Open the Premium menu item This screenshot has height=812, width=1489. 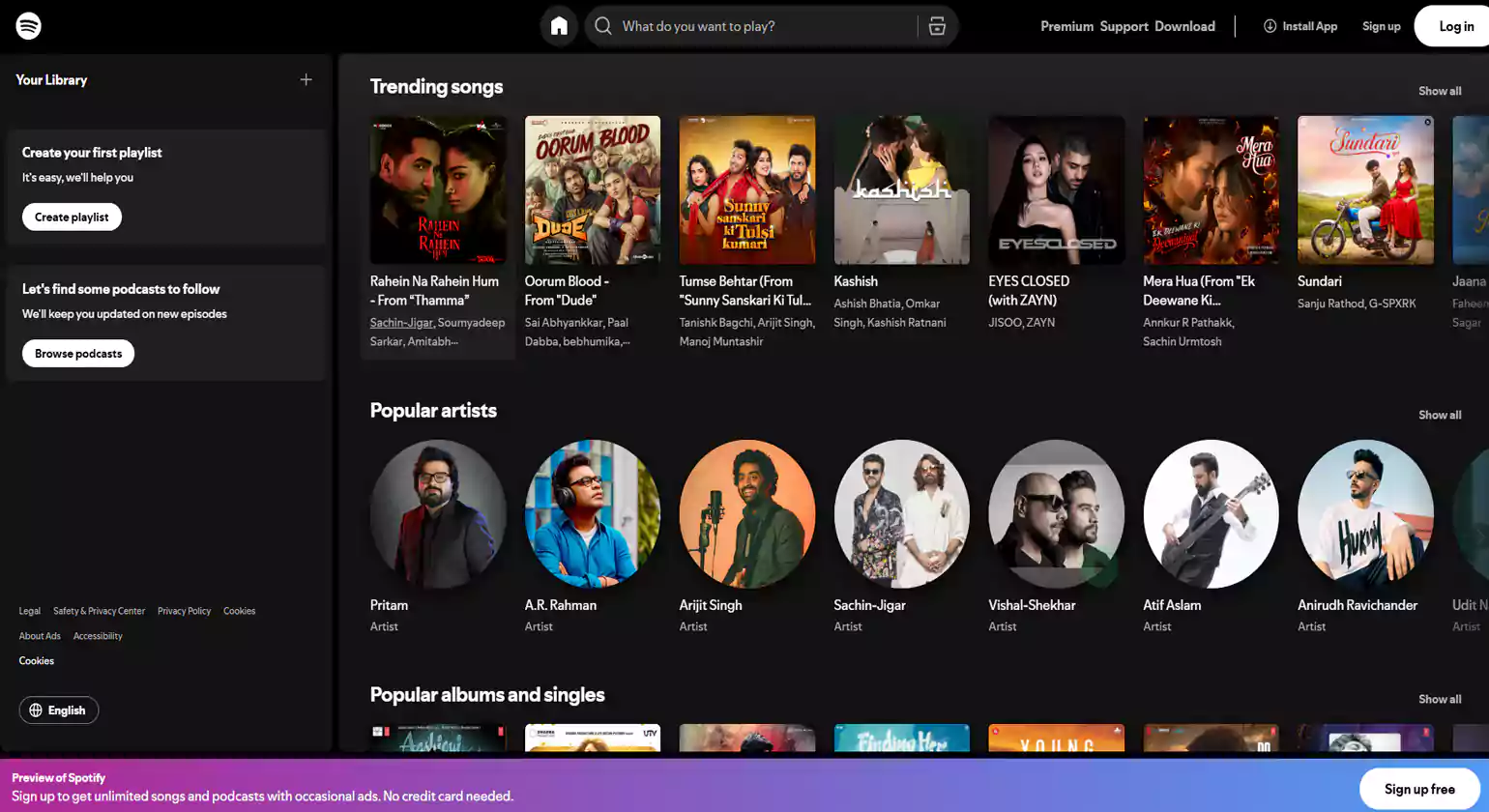click(1066, 26)
